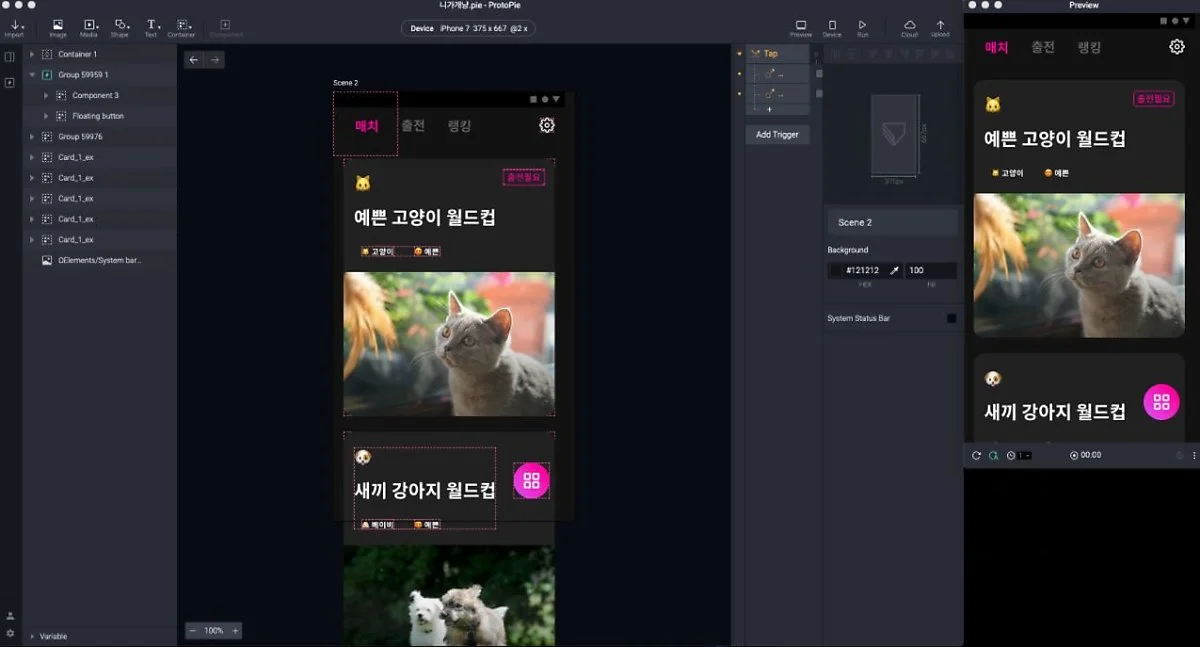
Task: Toggle the System Status Bar checkbox
Action: pos(951,318)
